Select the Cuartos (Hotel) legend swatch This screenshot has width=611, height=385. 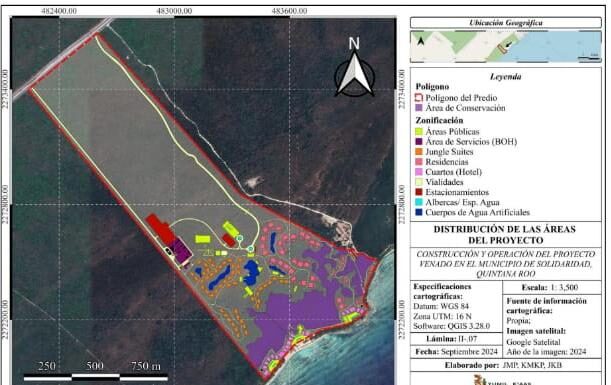tap(419, 172)
